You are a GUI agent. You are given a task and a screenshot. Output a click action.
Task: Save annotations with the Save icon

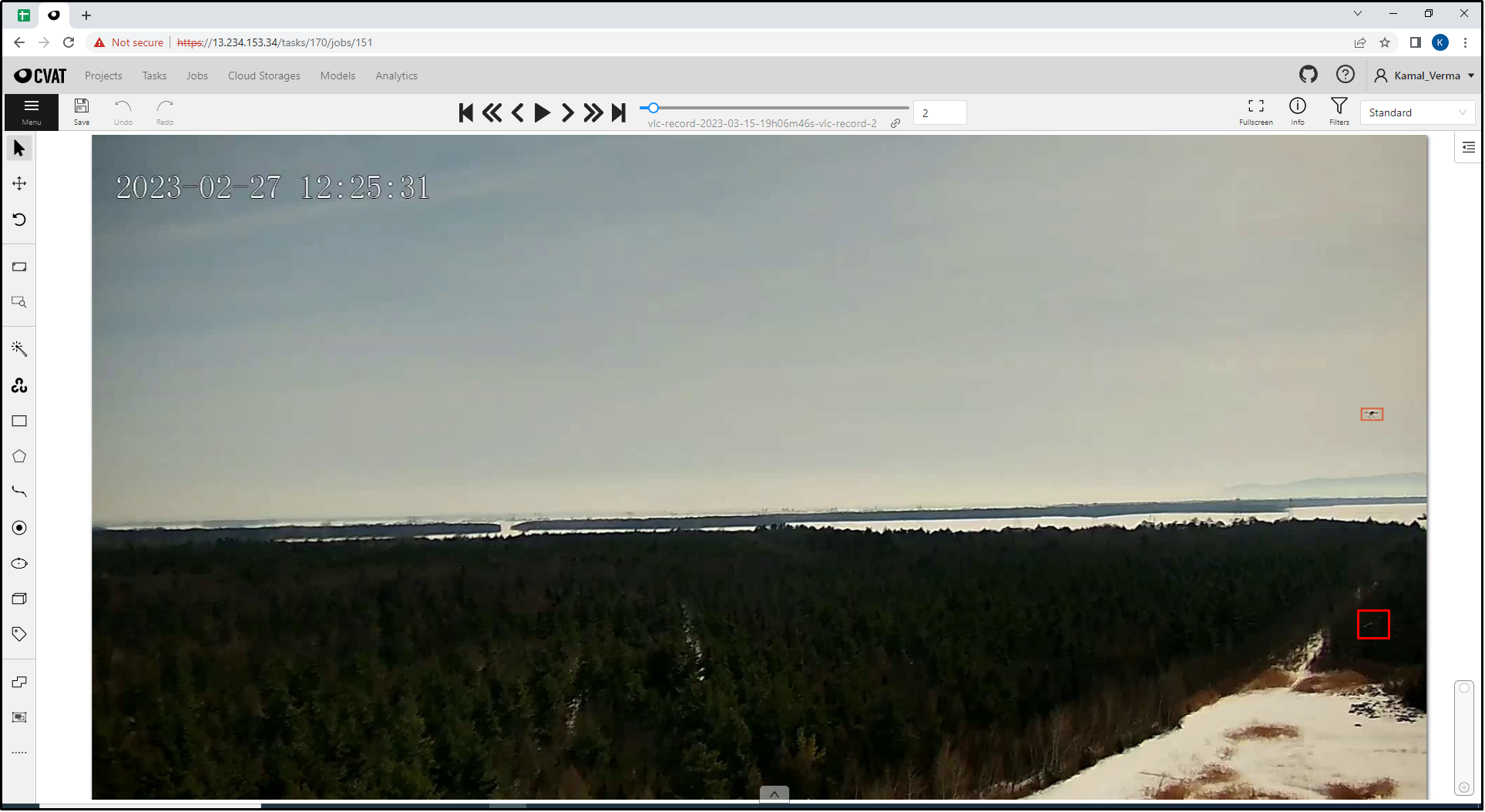coord(82,112)
